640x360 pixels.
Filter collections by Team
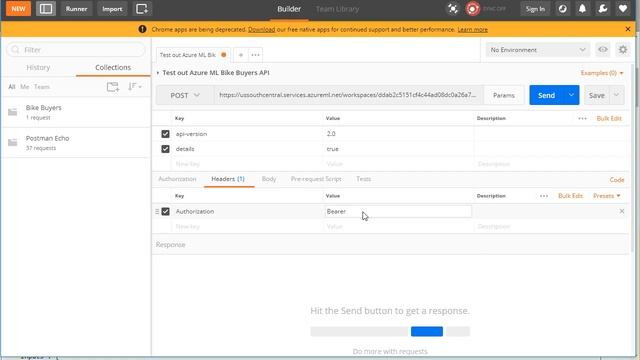click(42, 87)
